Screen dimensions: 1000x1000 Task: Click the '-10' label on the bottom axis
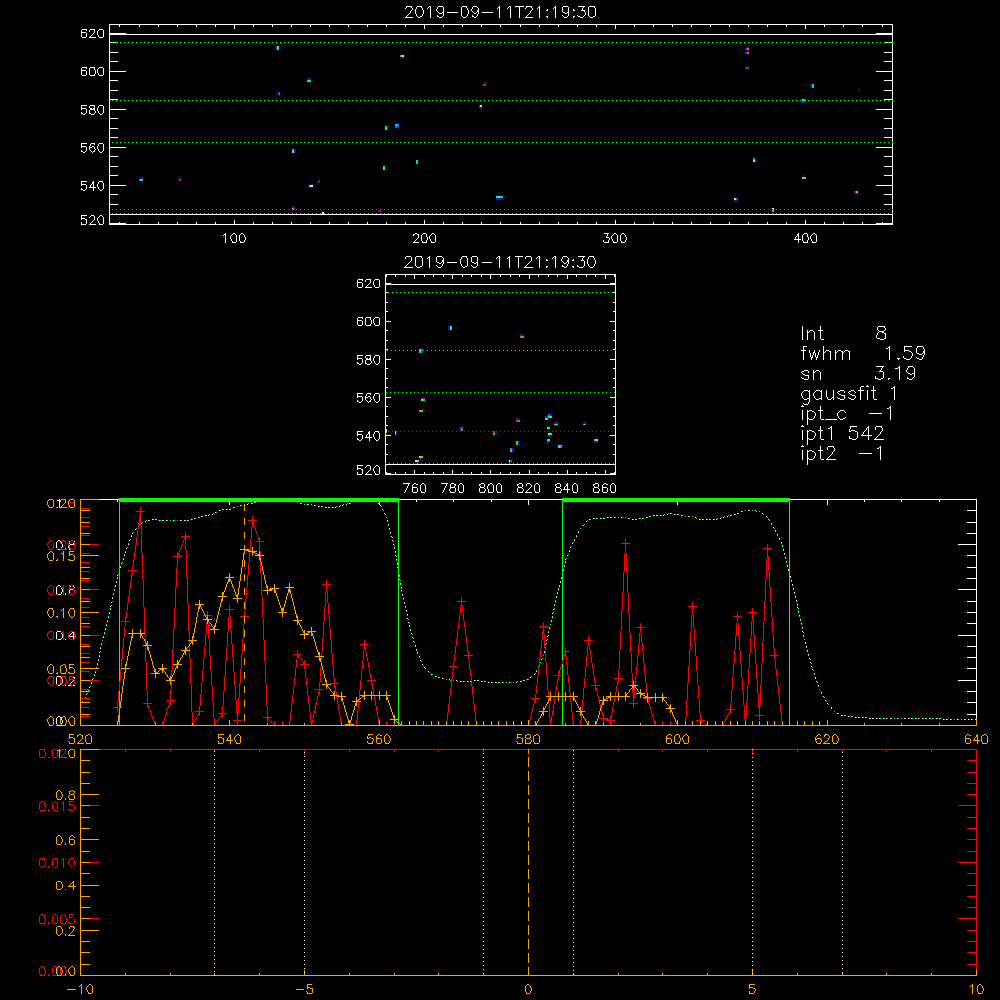pyautogui.click(x=80, y=989)
